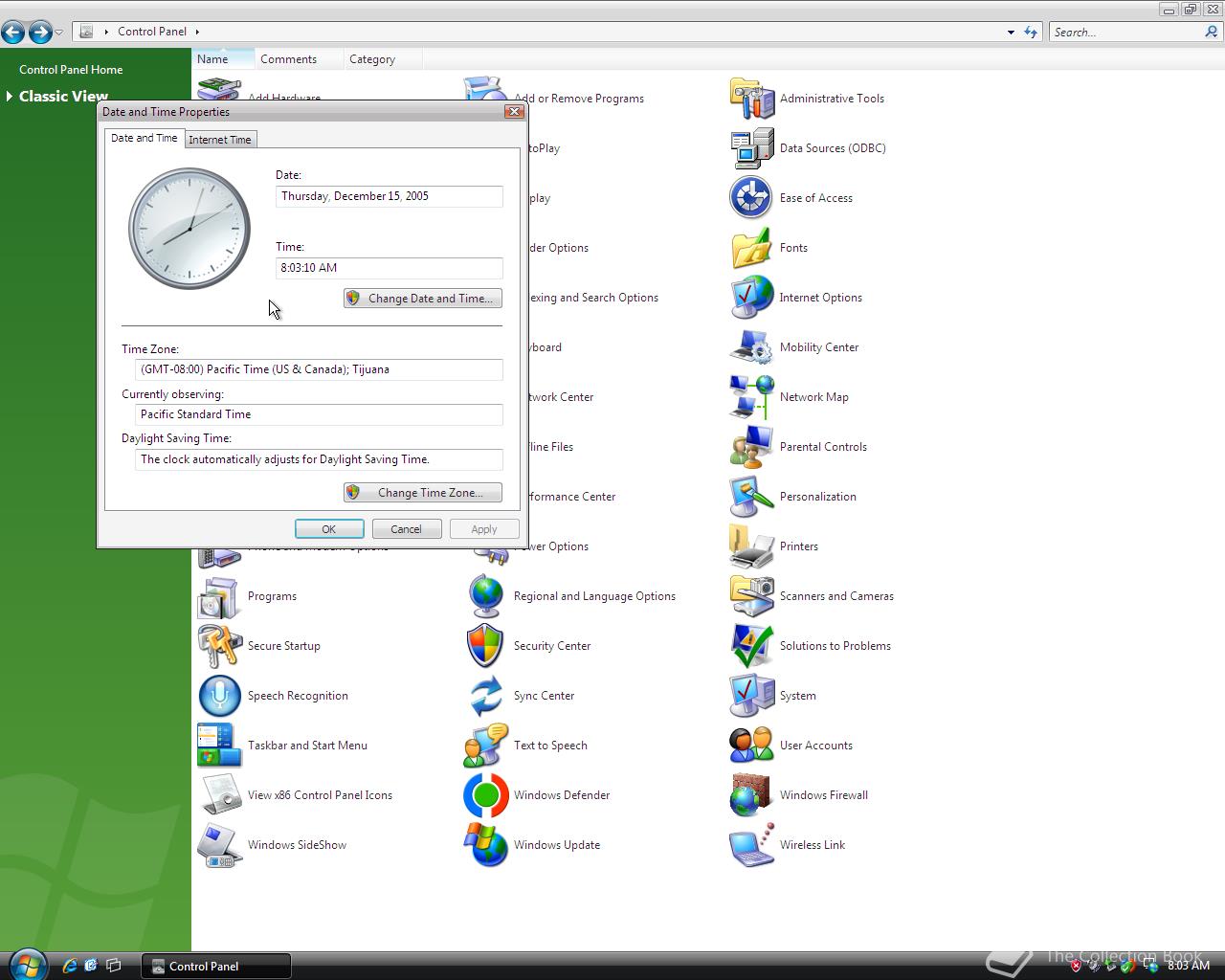
Task: Open the Internet Options icon
Action: 751,297
